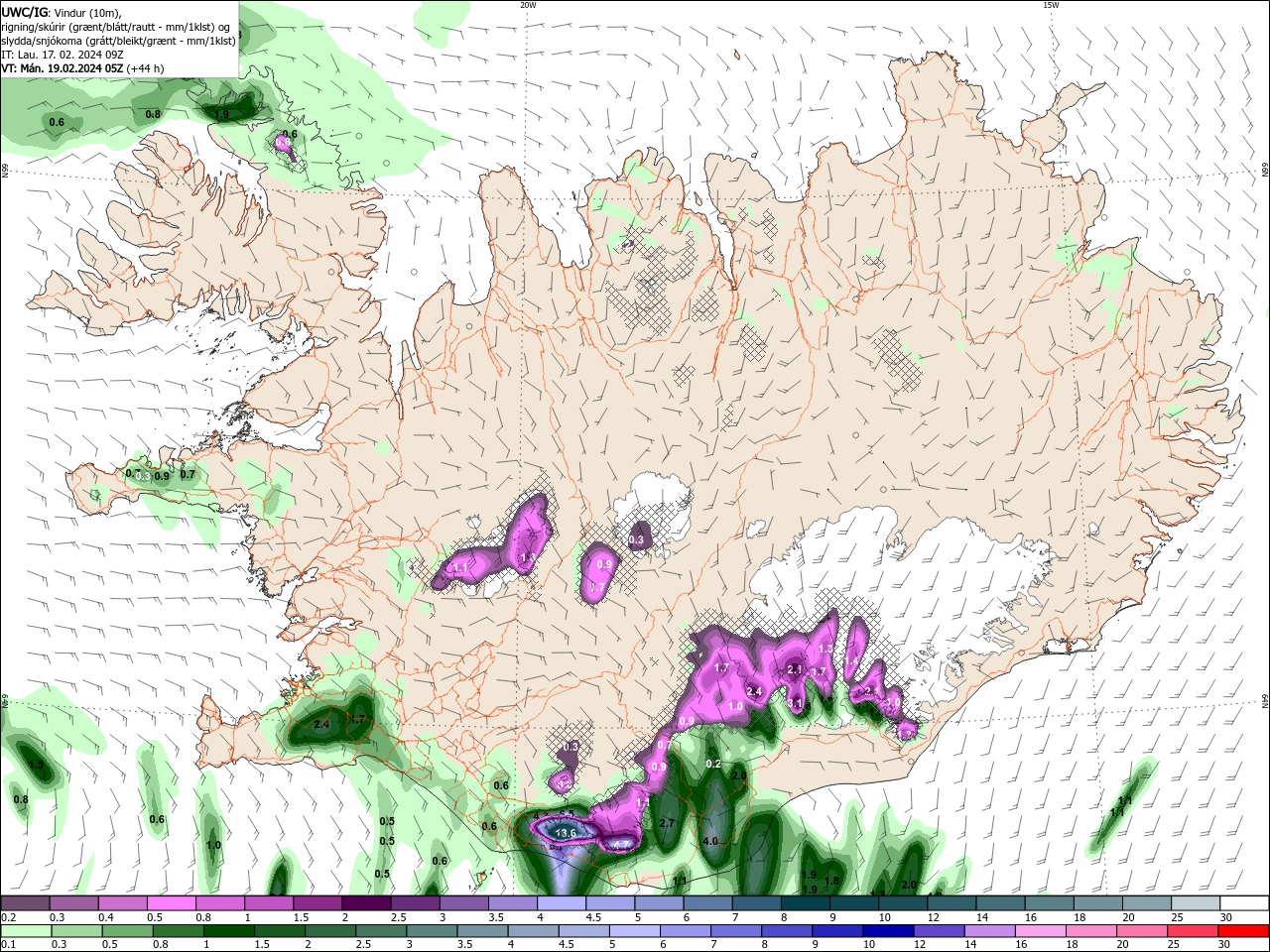Screen dimensions: 1270x952
Task: Click the black '1.8' value near the map bottom
Action: tap(832, 881)
